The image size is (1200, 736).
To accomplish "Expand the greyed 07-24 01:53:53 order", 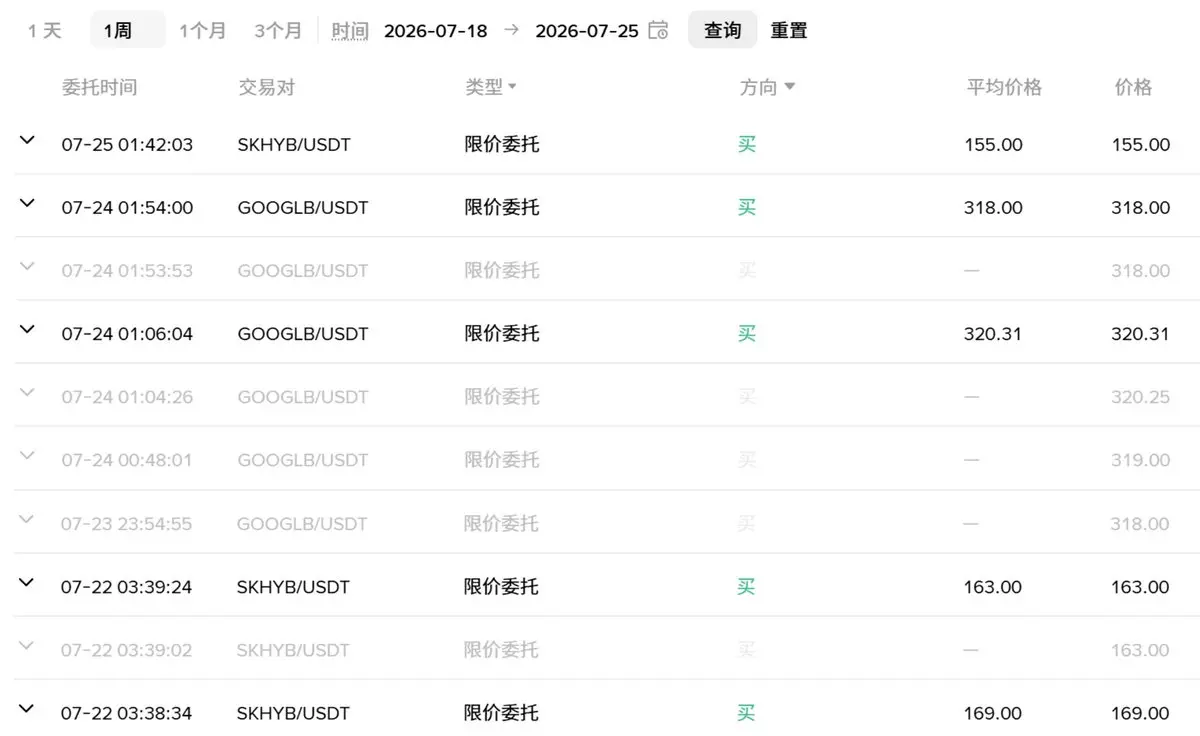I will tap(27, 267).
